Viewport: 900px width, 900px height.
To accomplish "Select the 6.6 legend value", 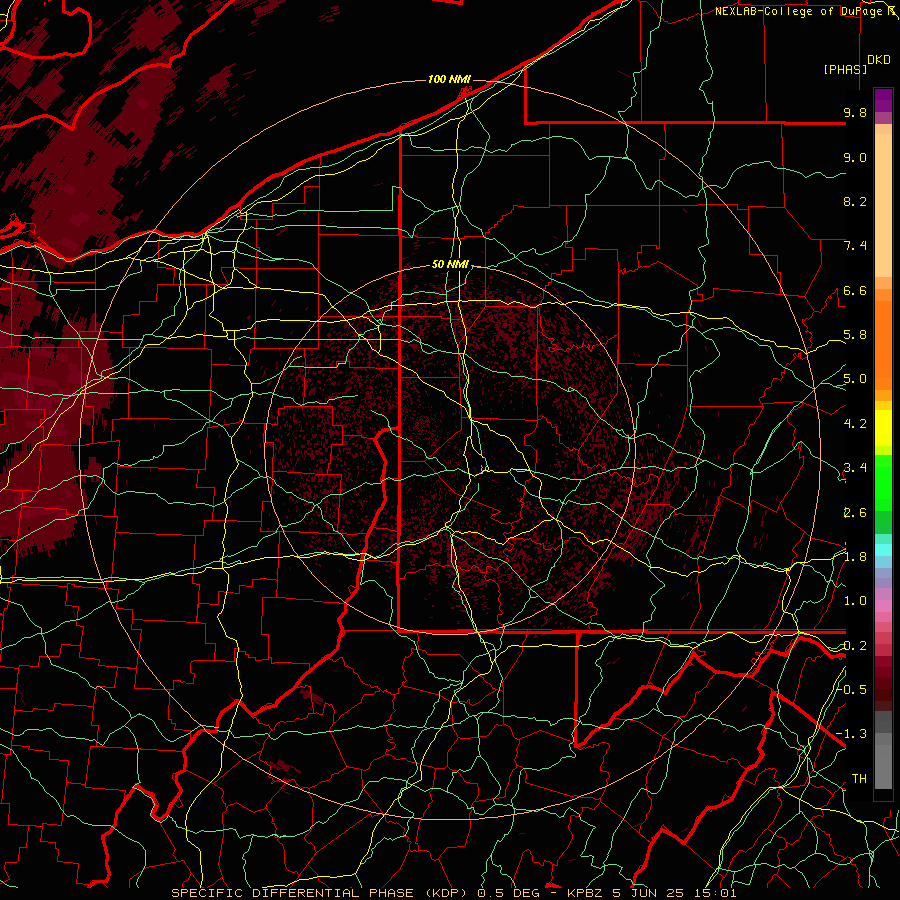I will tap(855, 291).
